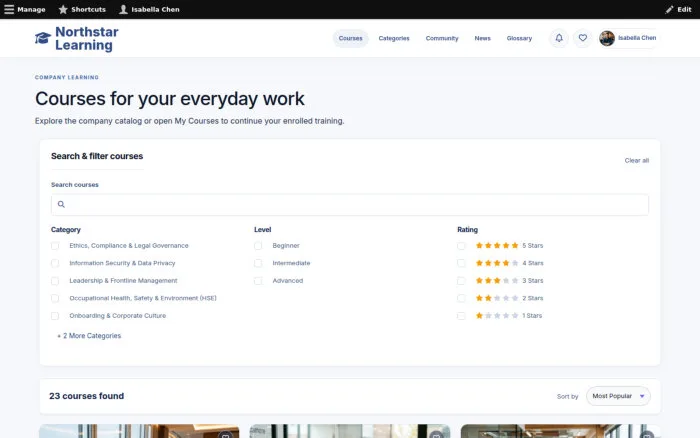Filter by 1 Stars rating
Image resolution: width=700 pixels, height=438 pixels.
[x=461, y=316]
